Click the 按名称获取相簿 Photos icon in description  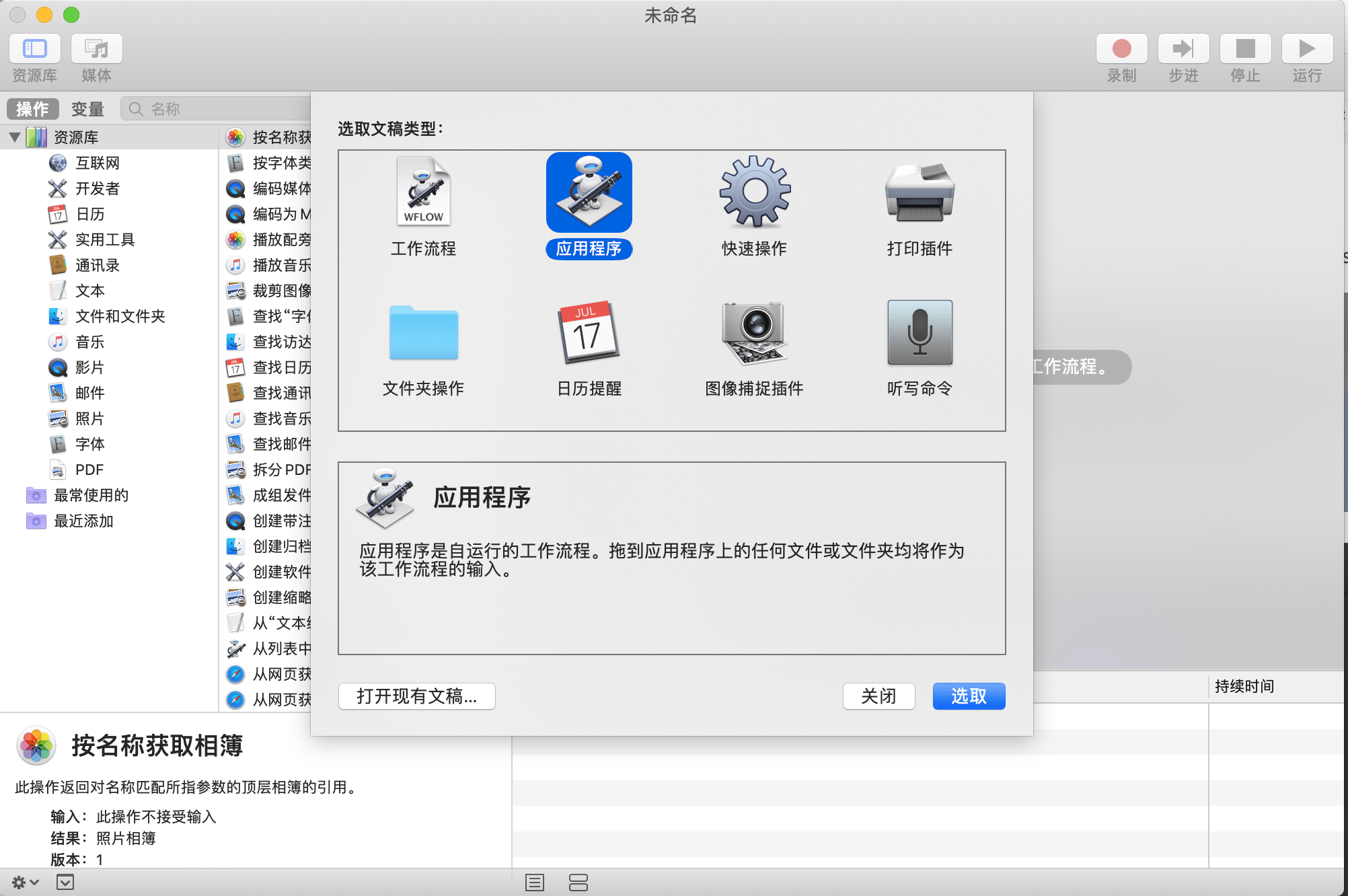36,745
